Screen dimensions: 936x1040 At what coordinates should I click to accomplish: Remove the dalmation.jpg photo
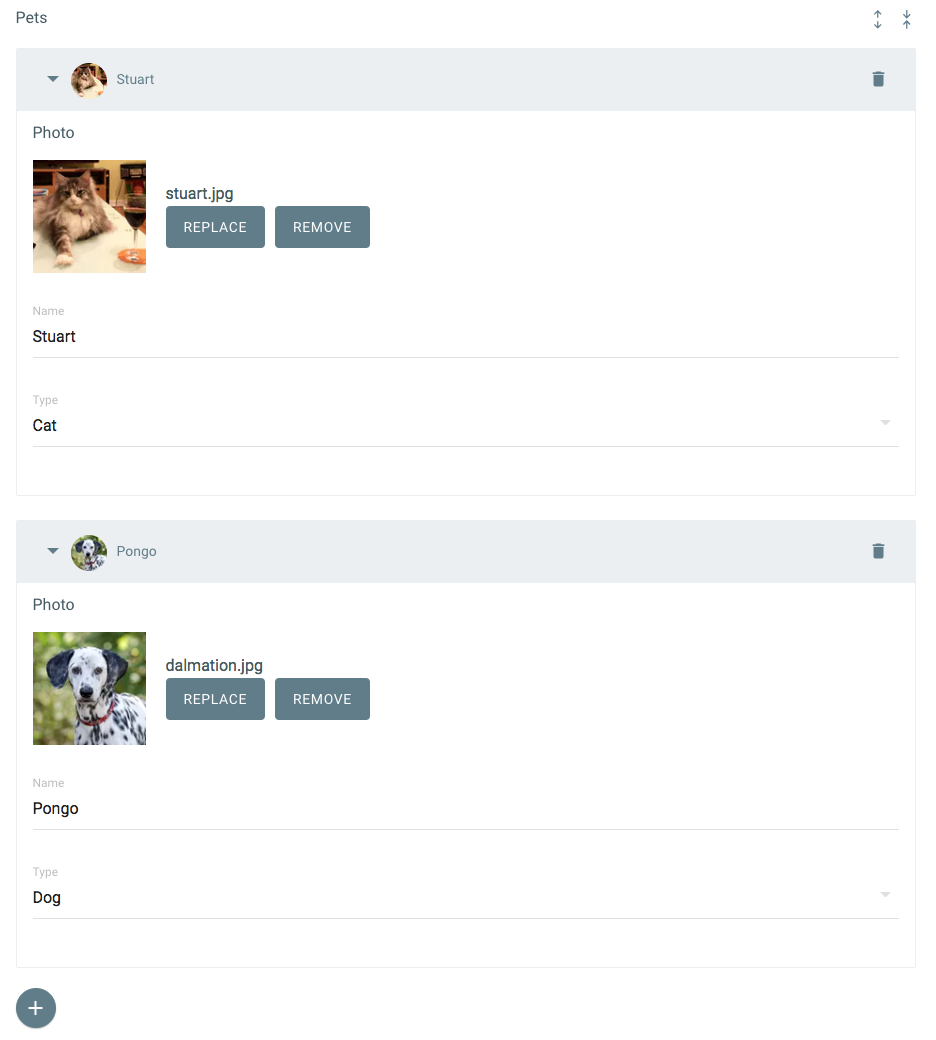coord(322,699)
